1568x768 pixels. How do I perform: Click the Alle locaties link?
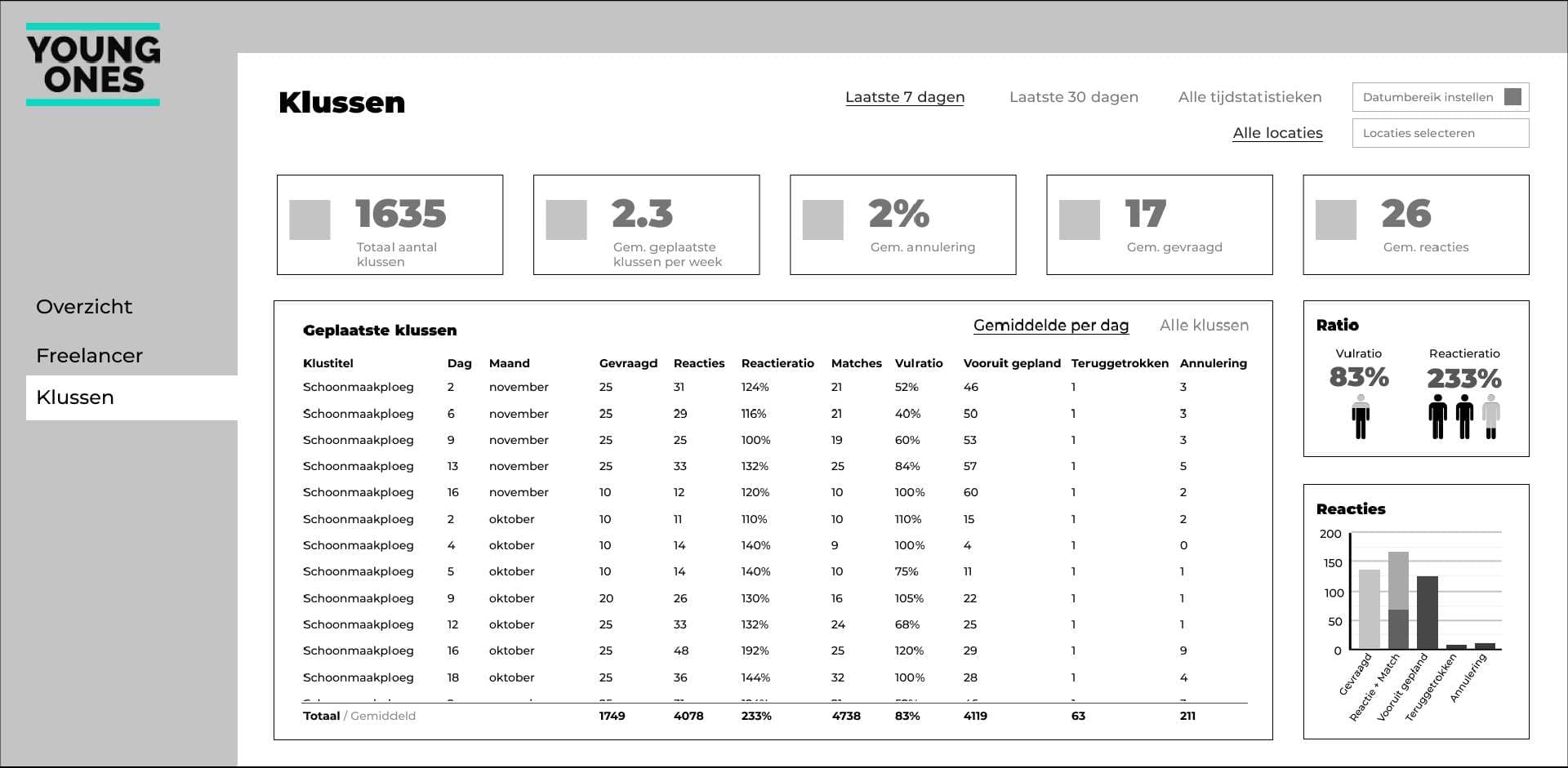[x=1277, y=133]
